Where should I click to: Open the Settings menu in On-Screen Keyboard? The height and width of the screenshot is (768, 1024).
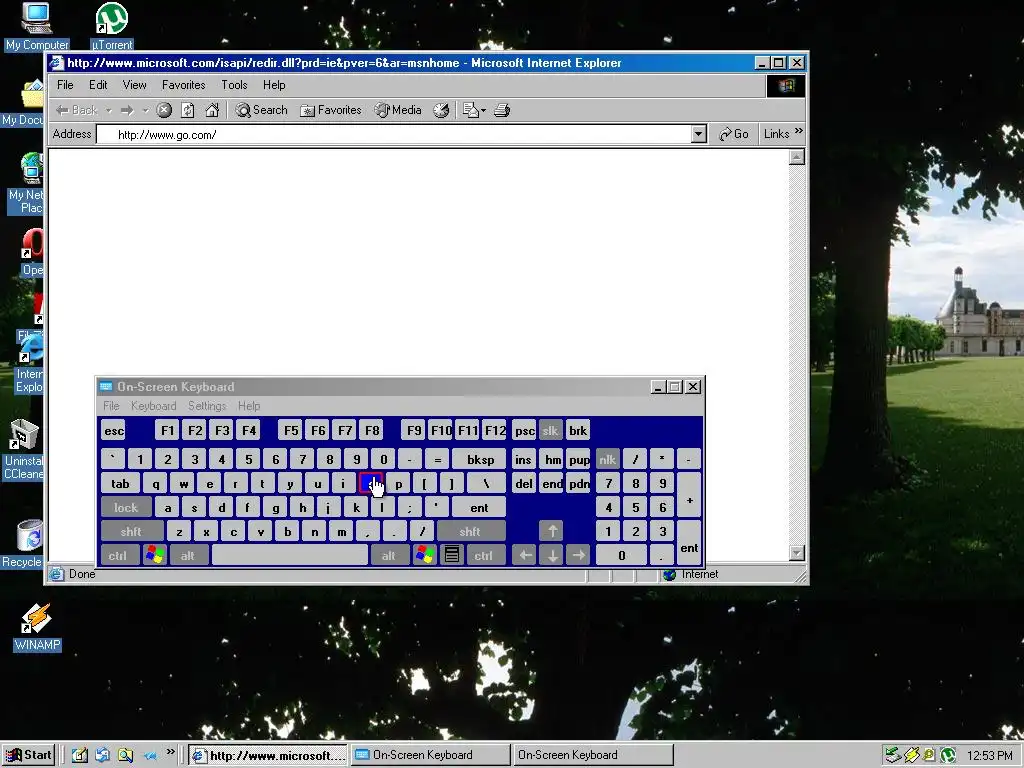[207, 406]
